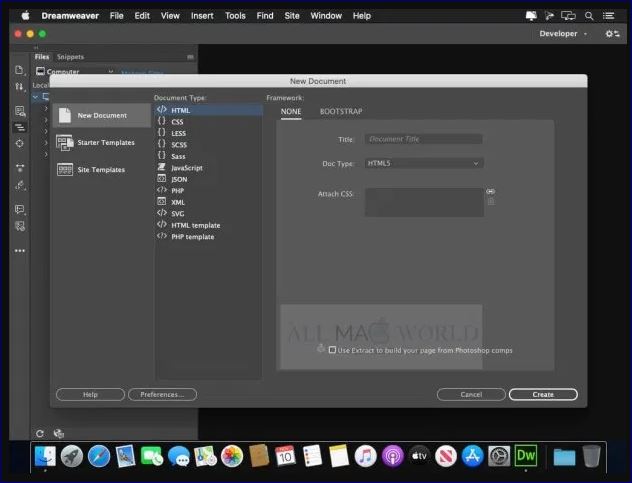The width and height of the screenshot is (632, 483).
Task: Select PHP document type
Action: pyautogui.click(x=209, y=191)
